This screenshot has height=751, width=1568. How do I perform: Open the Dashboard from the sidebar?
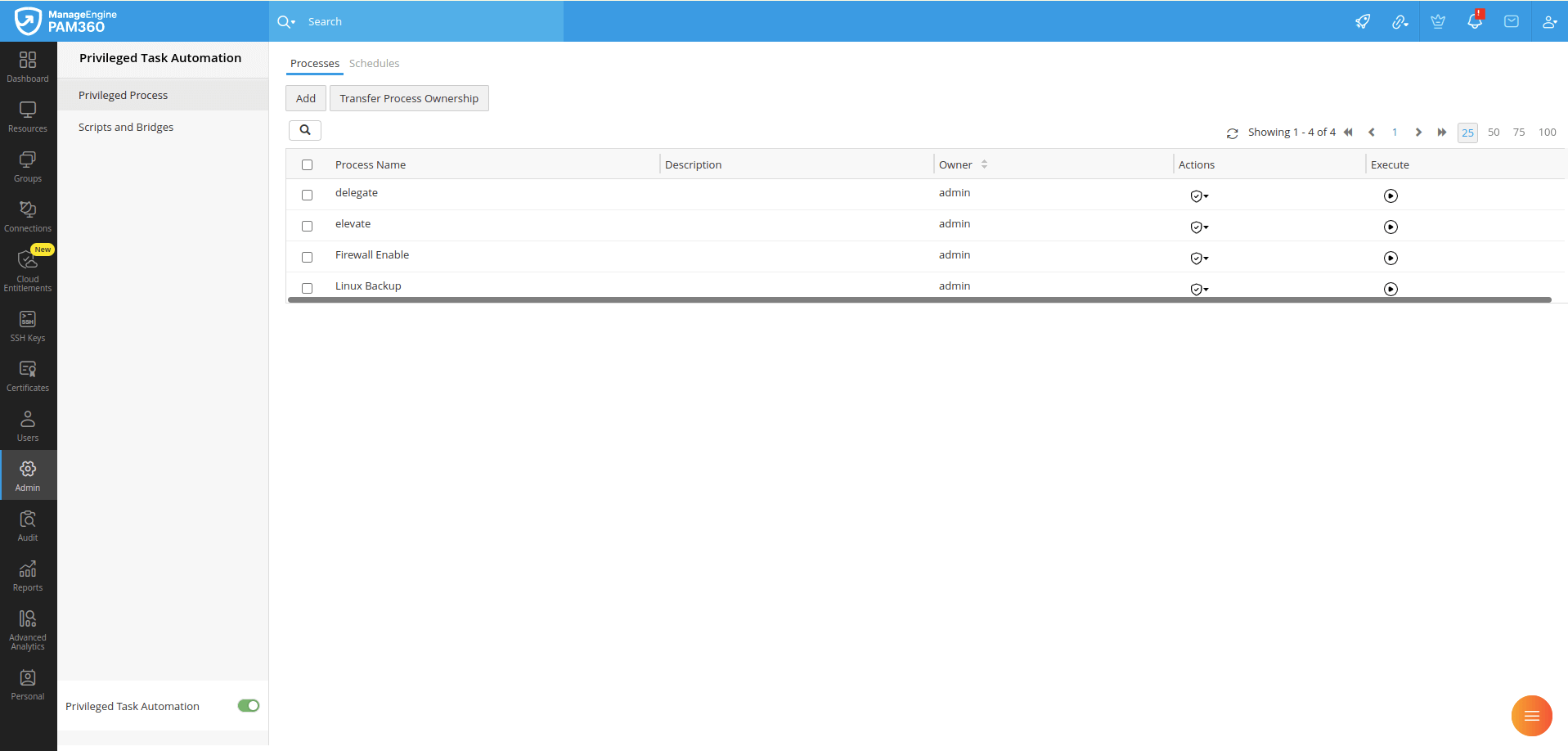pos(28,65)
